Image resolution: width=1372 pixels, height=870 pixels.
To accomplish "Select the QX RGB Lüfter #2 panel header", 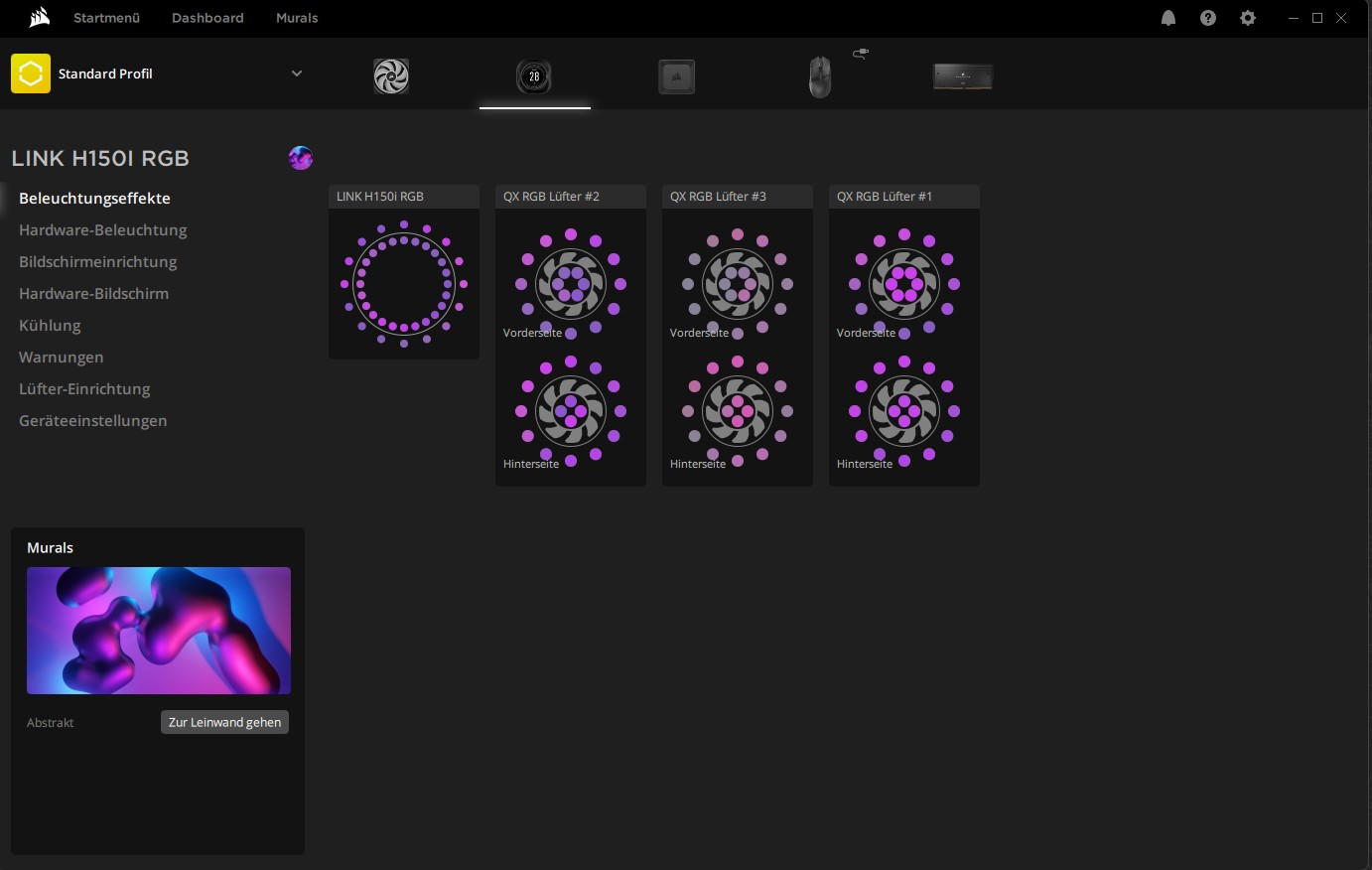I will [x=571, y=197].
